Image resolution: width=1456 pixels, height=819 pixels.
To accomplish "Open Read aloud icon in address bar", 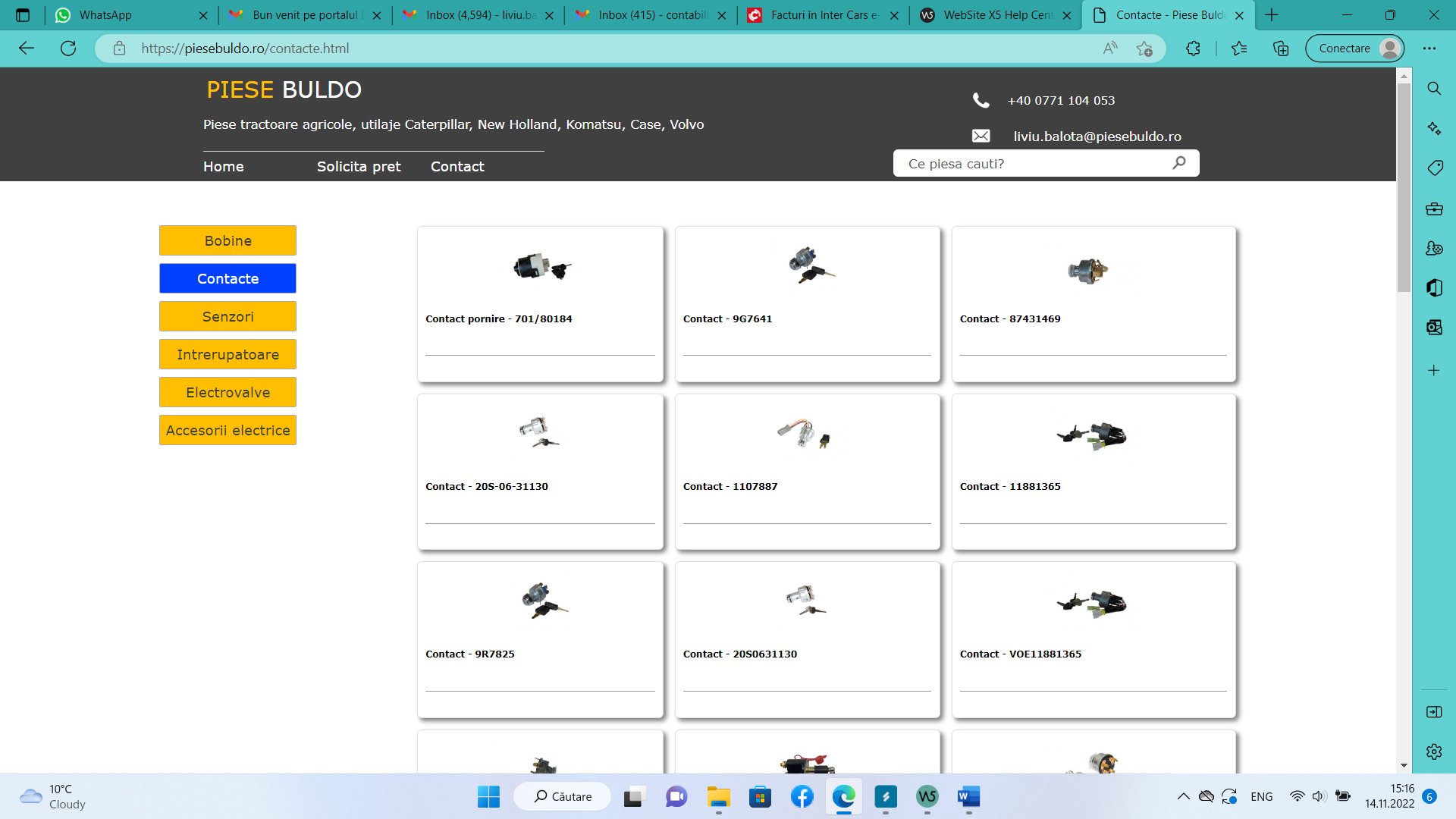I will coord(1110,49).
